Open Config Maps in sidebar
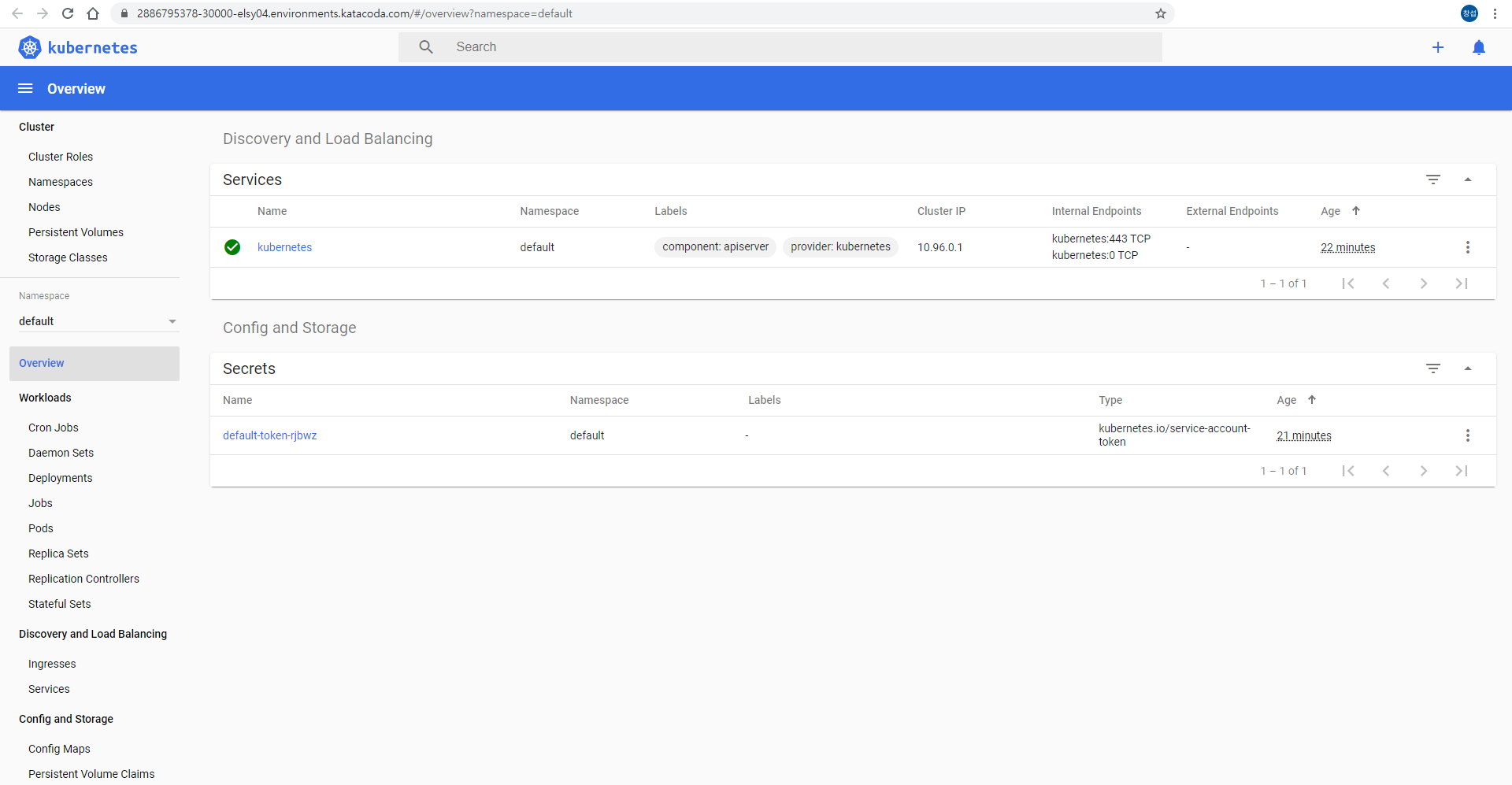1512x785 pixels. [59, 749]
